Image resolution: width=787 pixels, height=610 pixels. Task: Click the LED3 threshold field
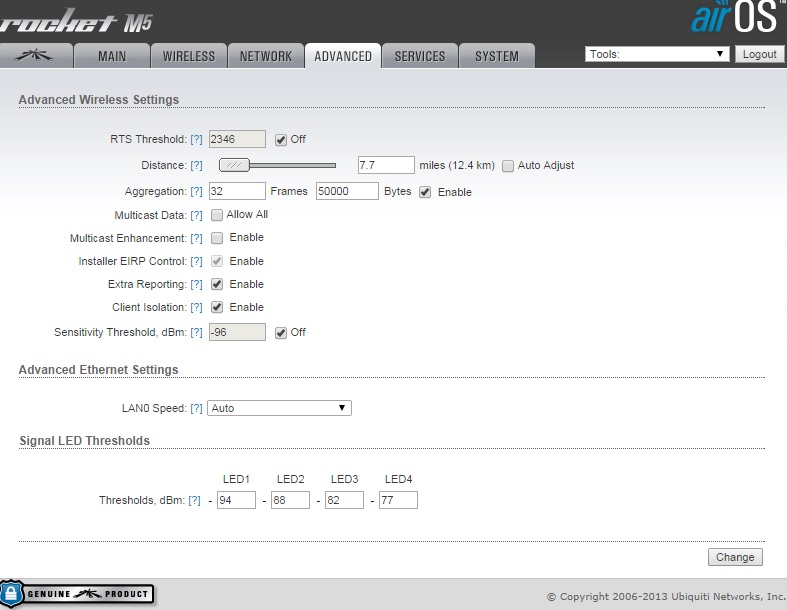coord(344,500)
